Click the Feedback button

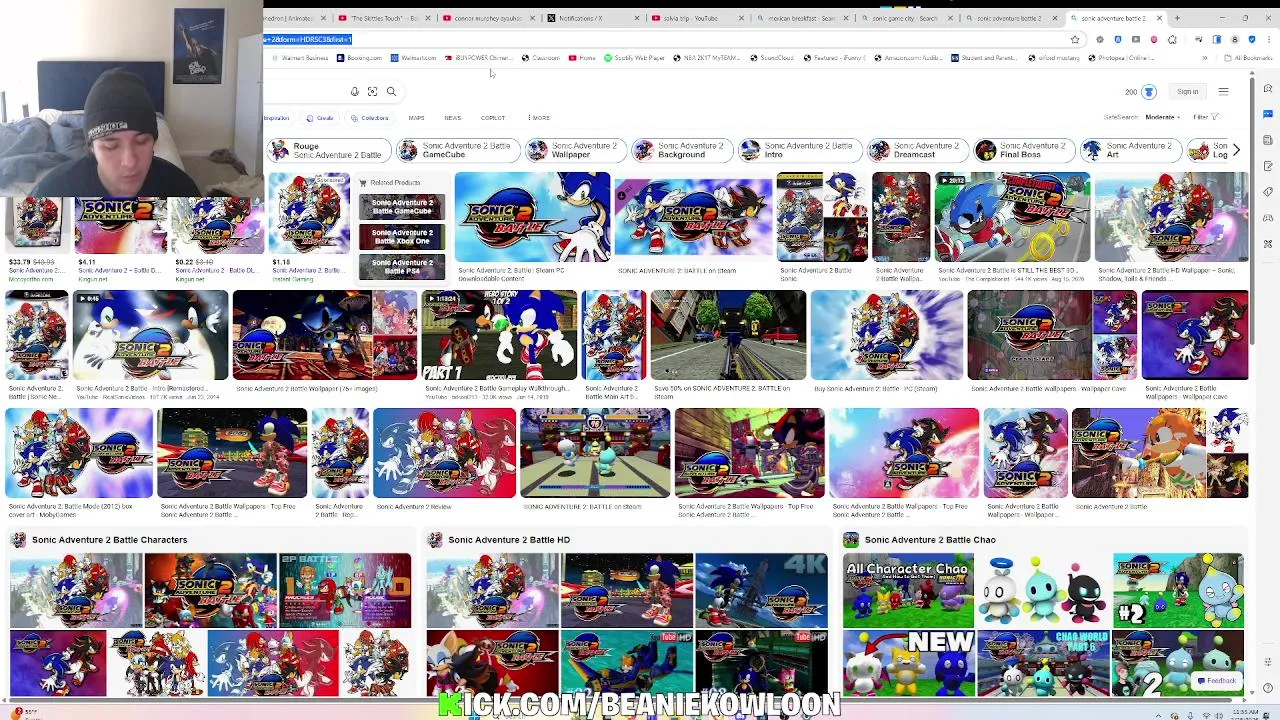click(1217, 681)
